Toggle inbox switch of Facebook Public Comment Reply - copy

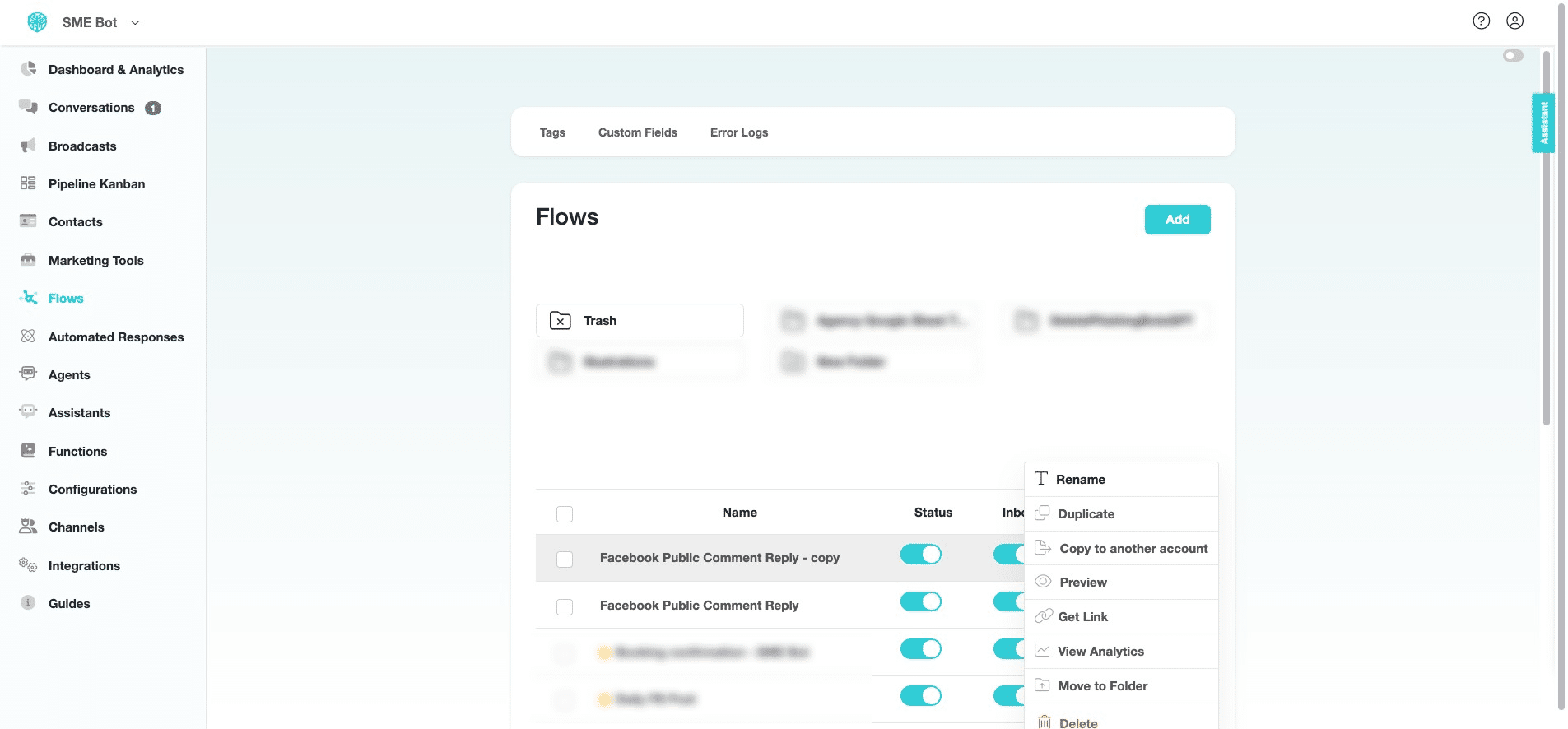pos(1009,555)
